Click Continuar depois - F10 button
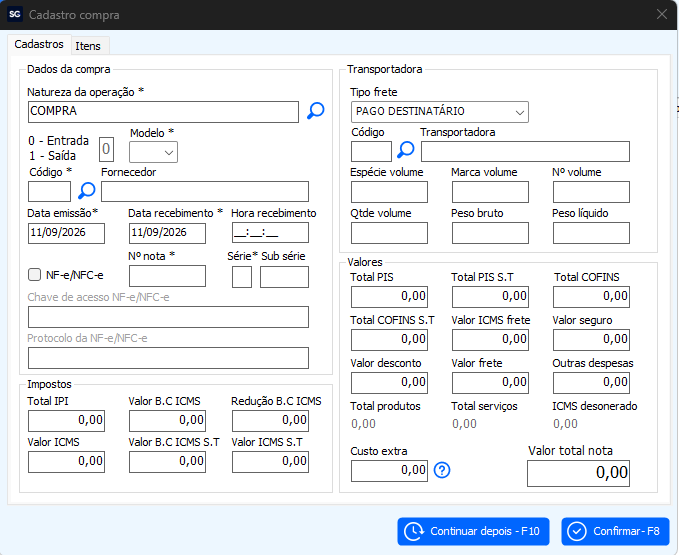This screenshot has width=679, height=555. tap(473, 531)
